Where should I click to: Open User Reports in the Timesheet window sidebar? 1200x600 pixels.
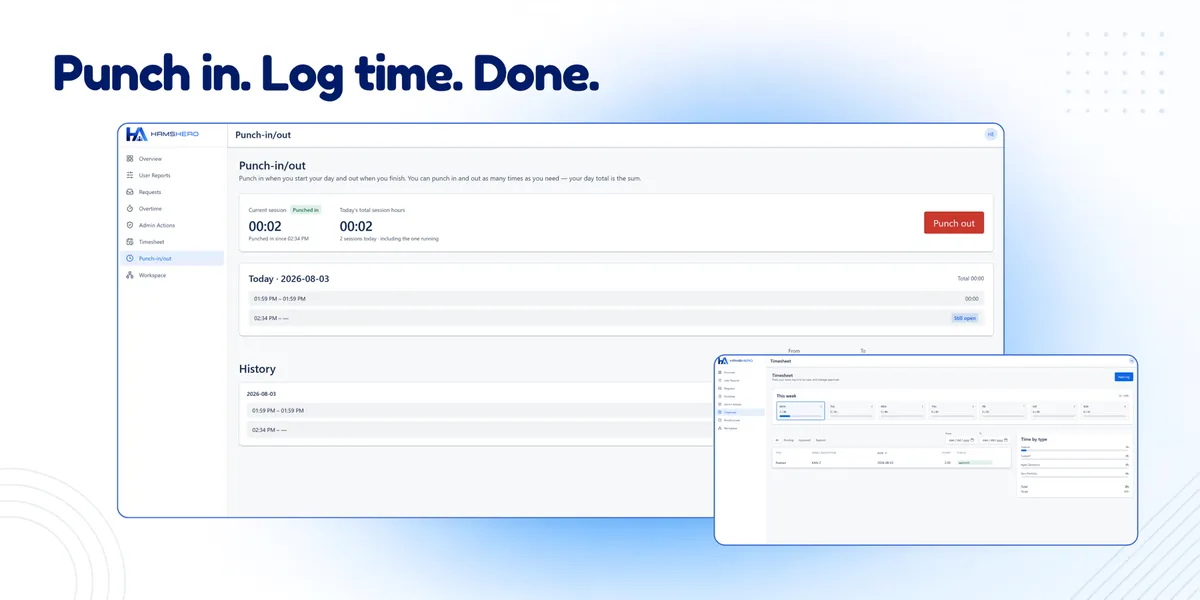click(x=740, y=380)
